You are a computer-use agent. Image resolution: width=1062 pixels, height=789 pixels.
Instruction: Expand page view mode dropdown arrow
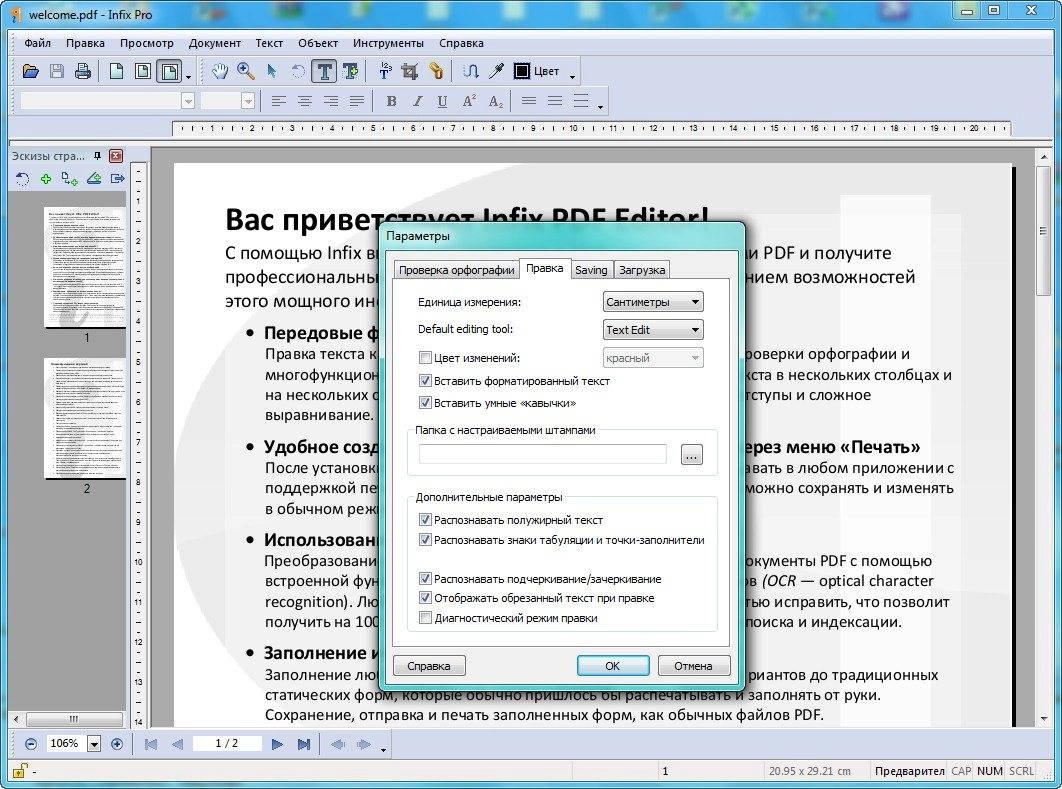[x=188, y=76]
